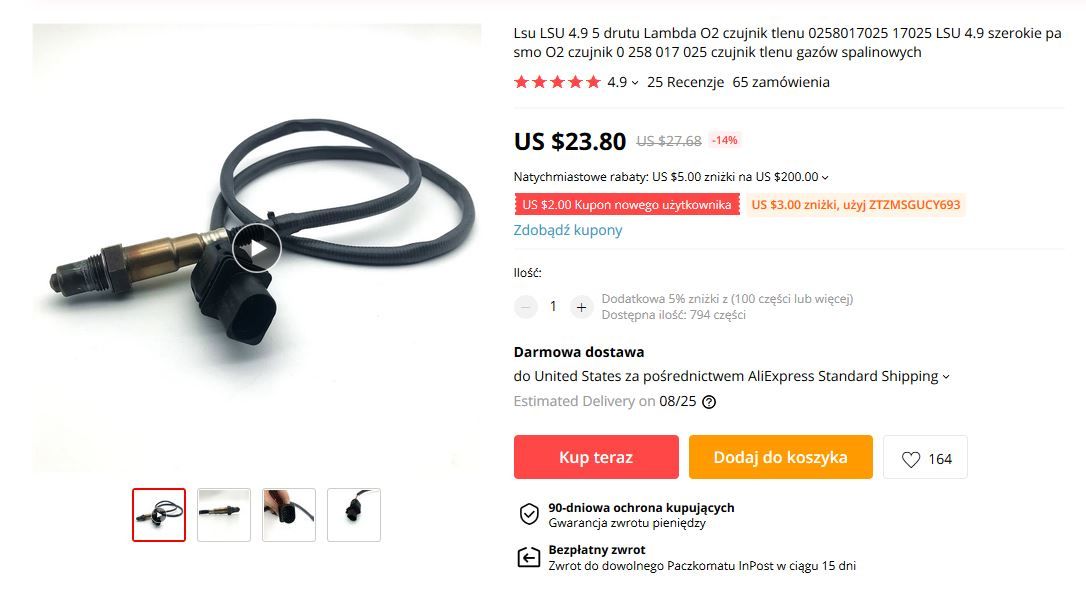Open the 25 Recenzje reviews link
The image size is (1086, 613).
(686, 82)
